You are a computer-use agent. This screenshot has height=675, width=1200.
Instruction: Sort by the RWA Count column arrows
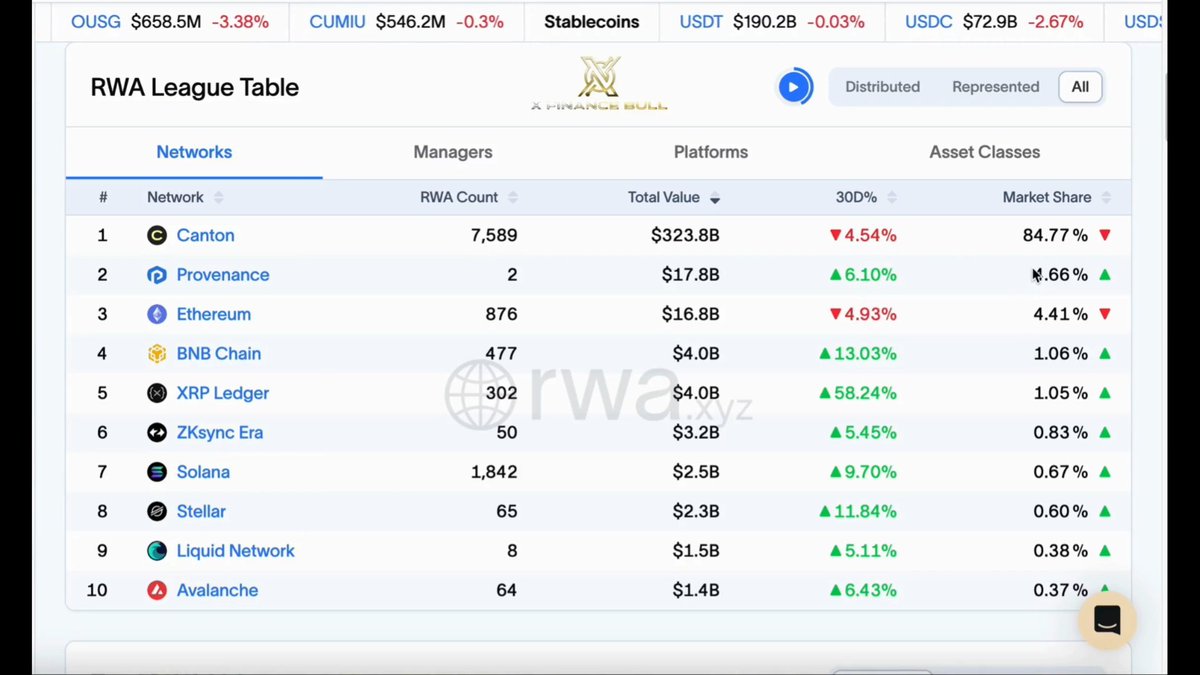point(513,198)
